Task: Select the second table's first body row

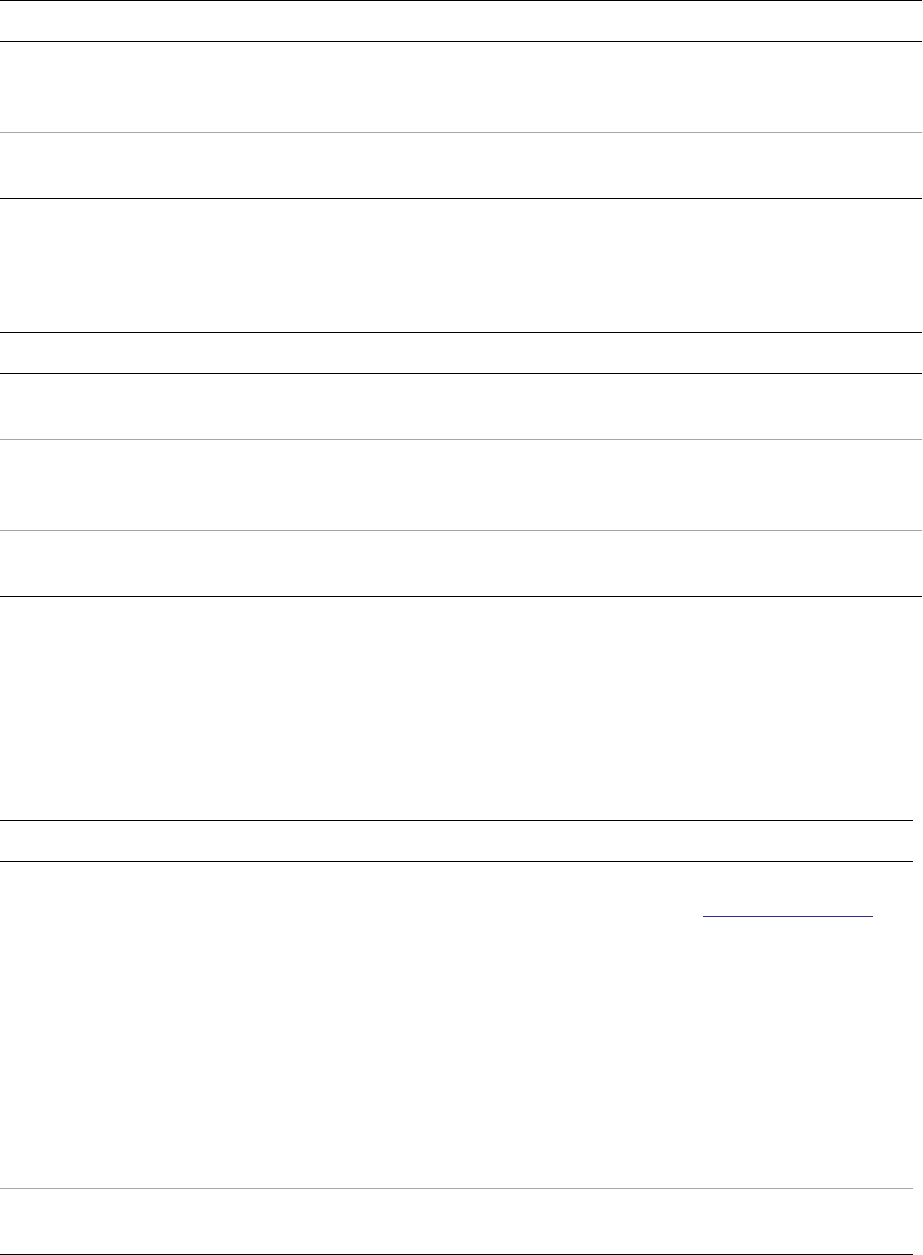Action: (461, 406)
